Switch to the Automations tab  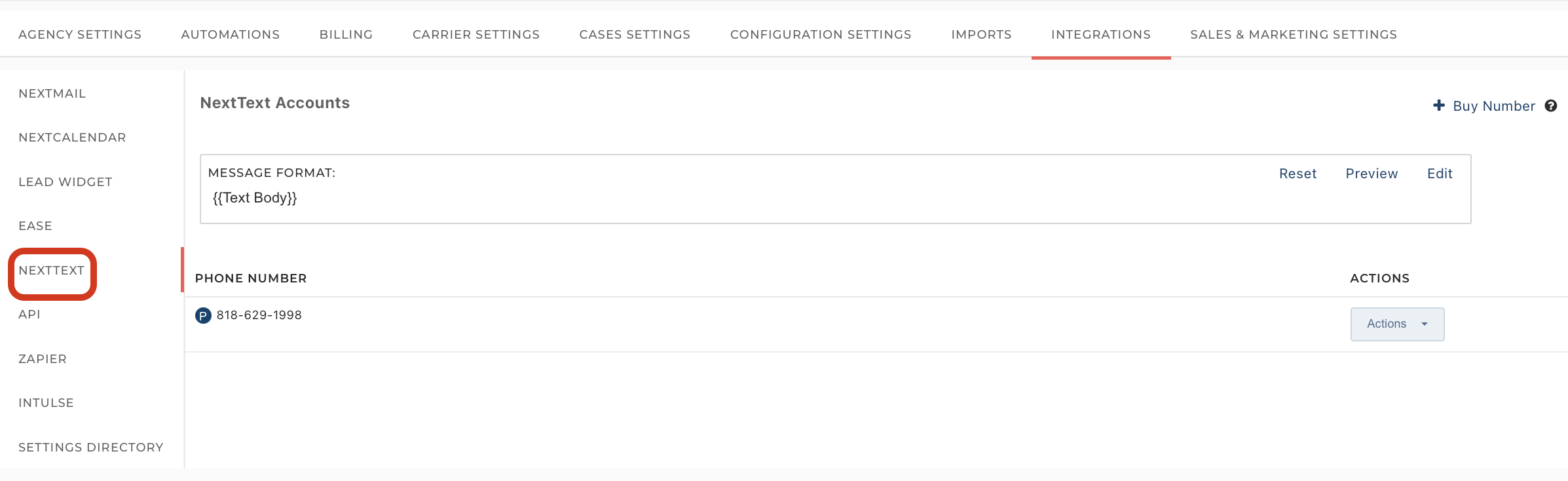231,34
